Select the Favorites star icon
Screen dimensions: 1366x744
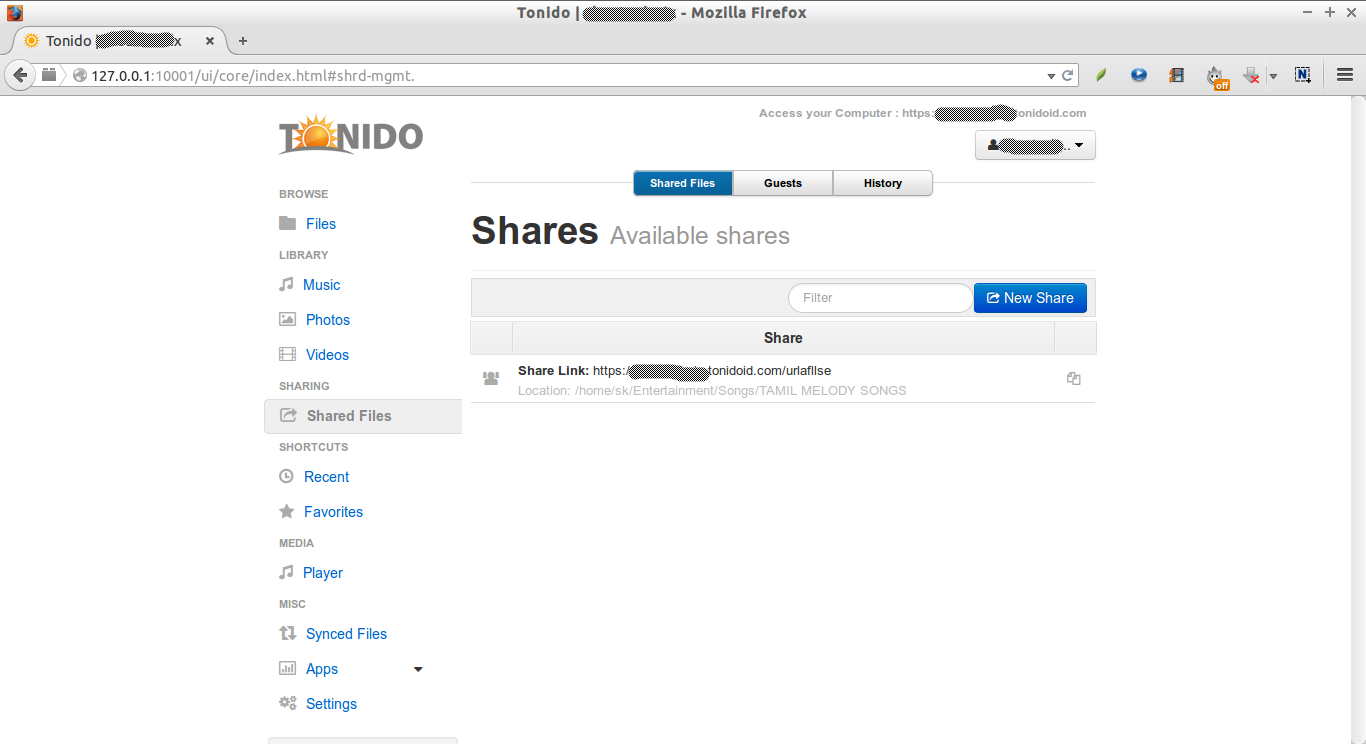[286, 511]
